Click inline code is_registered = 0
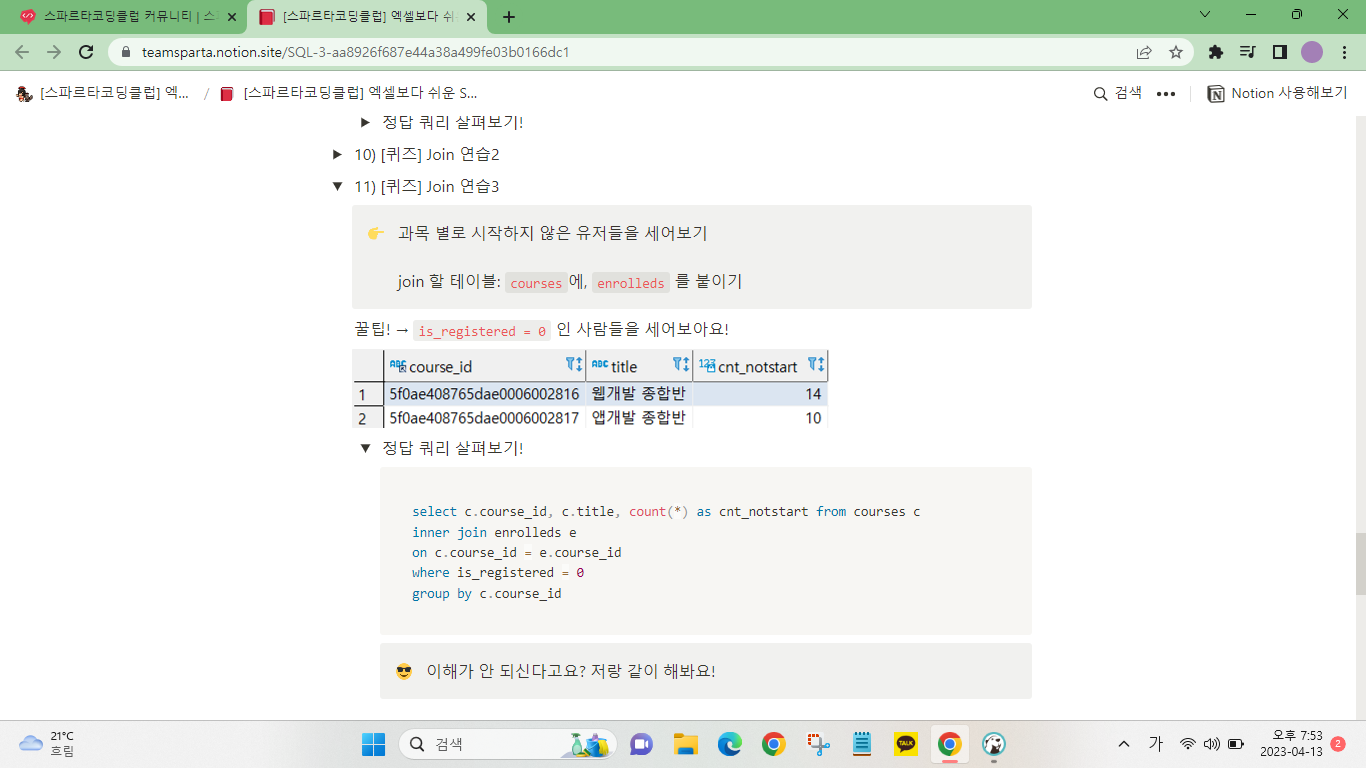Image resolution: width=1366 pixels, height=768 pixels. pos(482,331)
